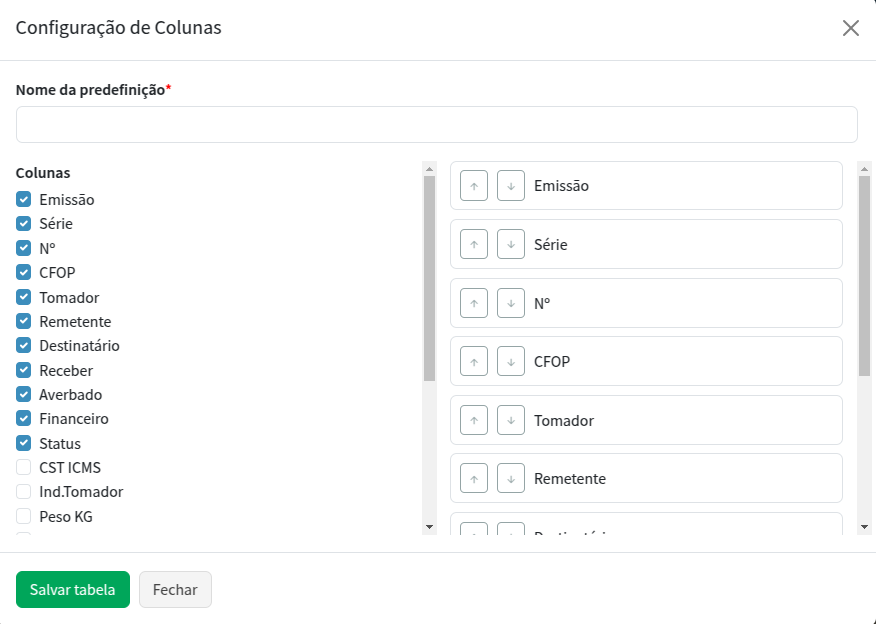Enable the CST ICMS column checkbox

[x=24, y=468]
